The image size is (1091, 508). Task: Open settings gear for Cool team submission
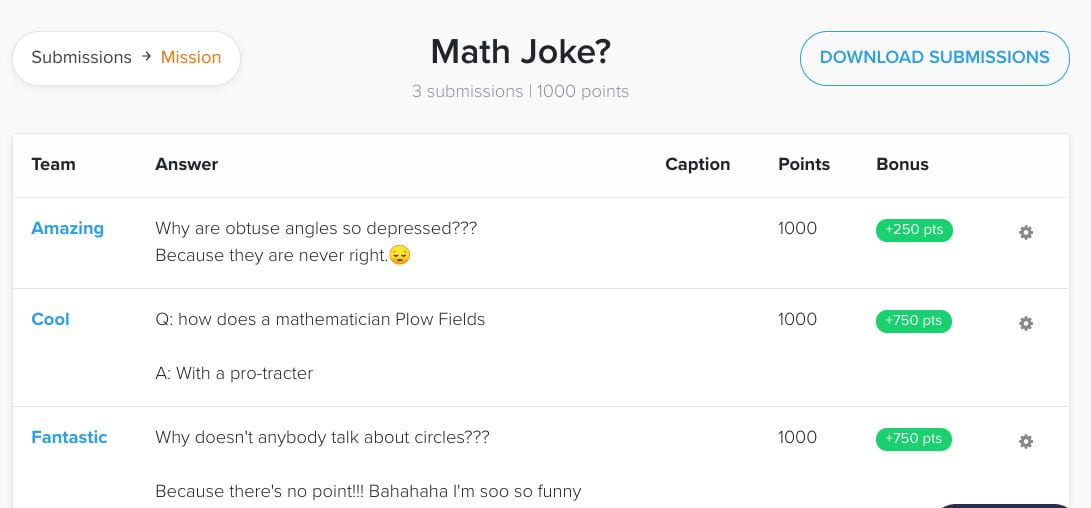click(1026, 324)
